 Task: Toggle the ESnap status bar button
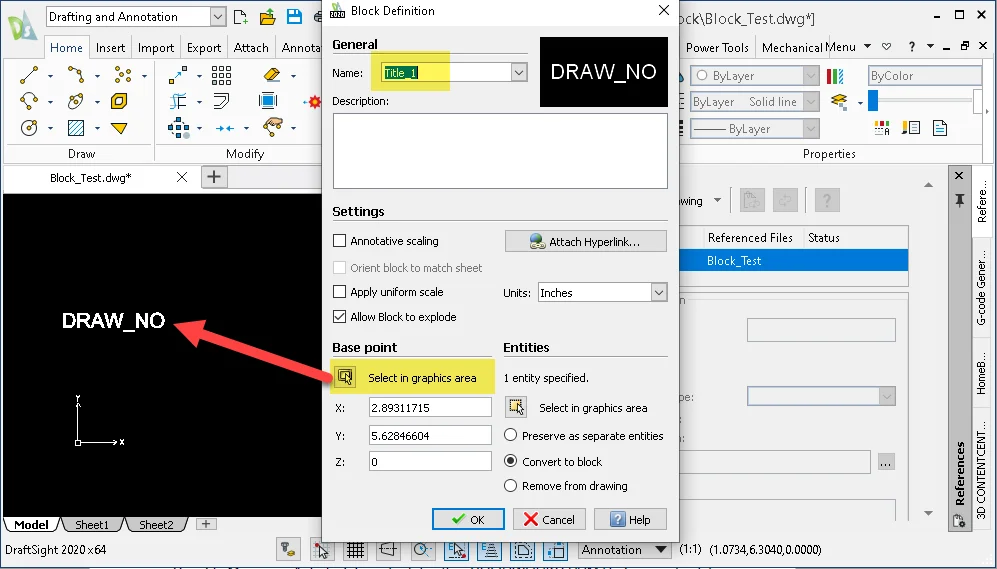(x=457, y=550)
